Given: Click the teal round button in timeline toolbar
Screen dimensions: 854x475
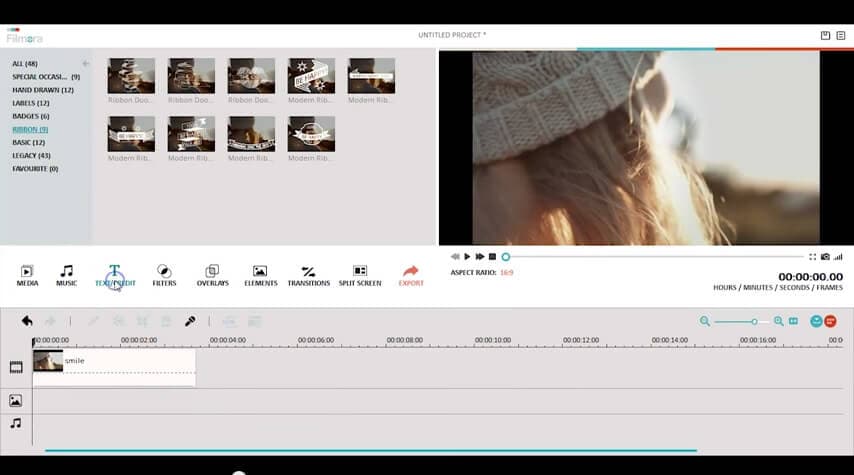Looking at the screenshot, I should point(816,321).
